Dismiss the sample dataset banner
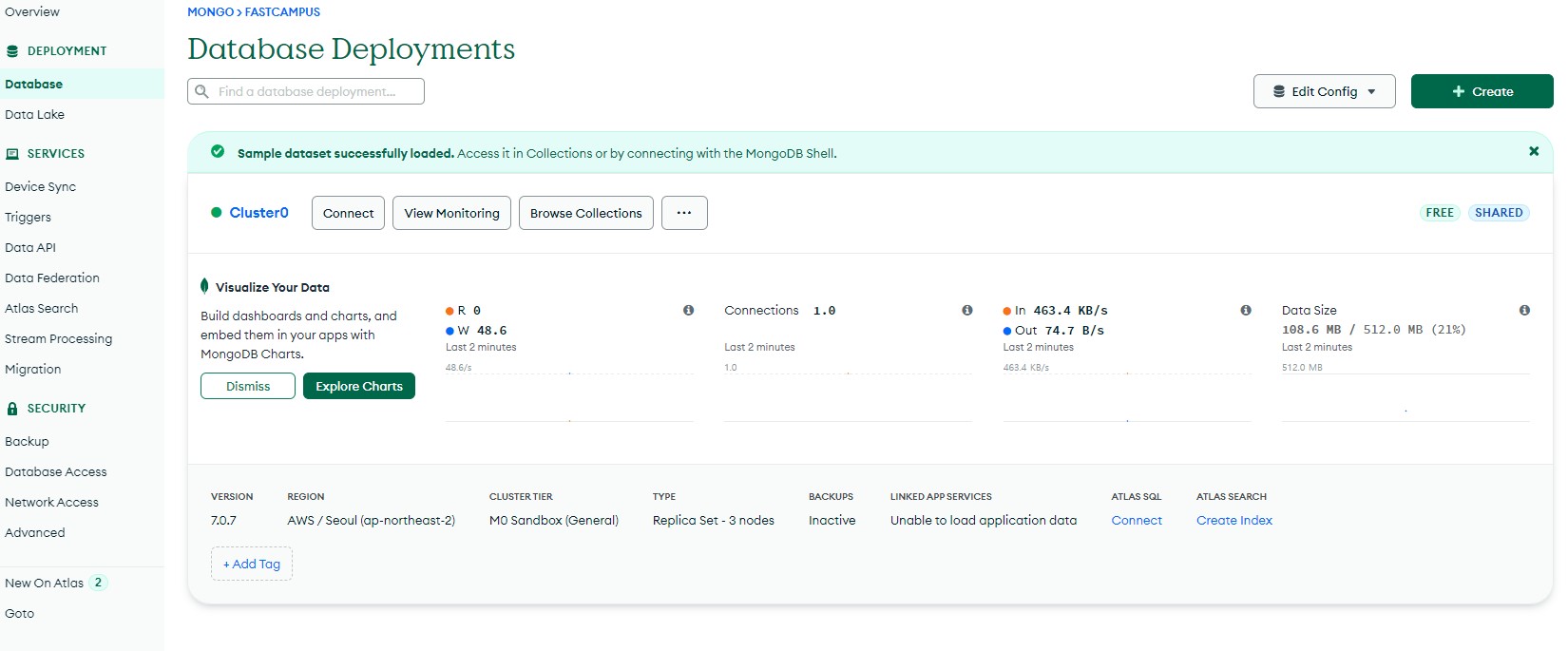 pos(1533,151)
